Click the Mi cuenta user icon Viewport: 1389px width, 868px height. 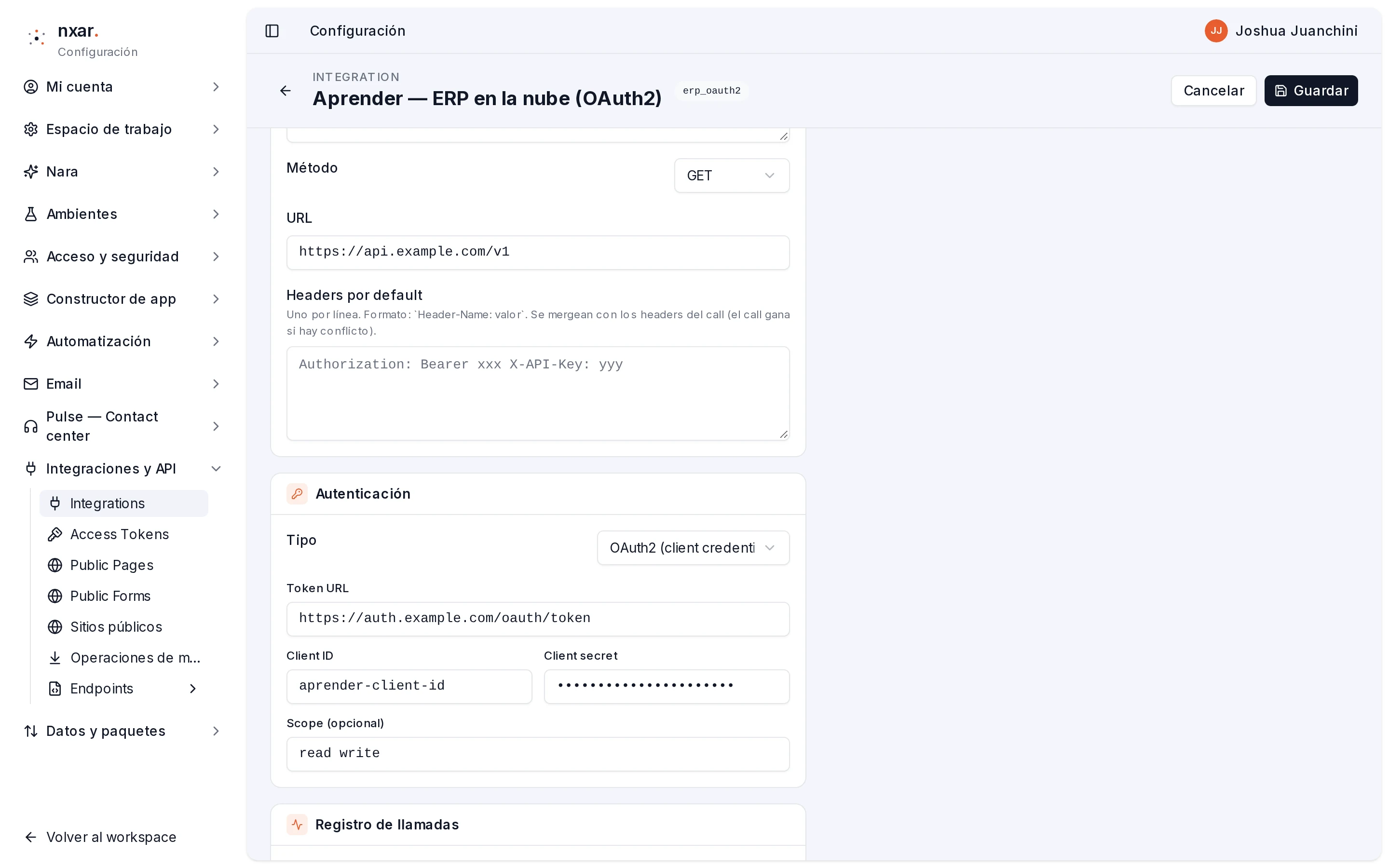pos(31,87)
